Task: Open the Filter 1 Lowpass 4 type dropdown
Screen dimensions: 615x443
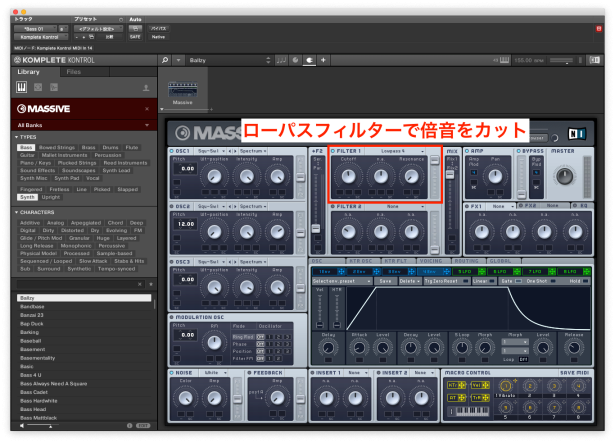Action: click(401, 151)
